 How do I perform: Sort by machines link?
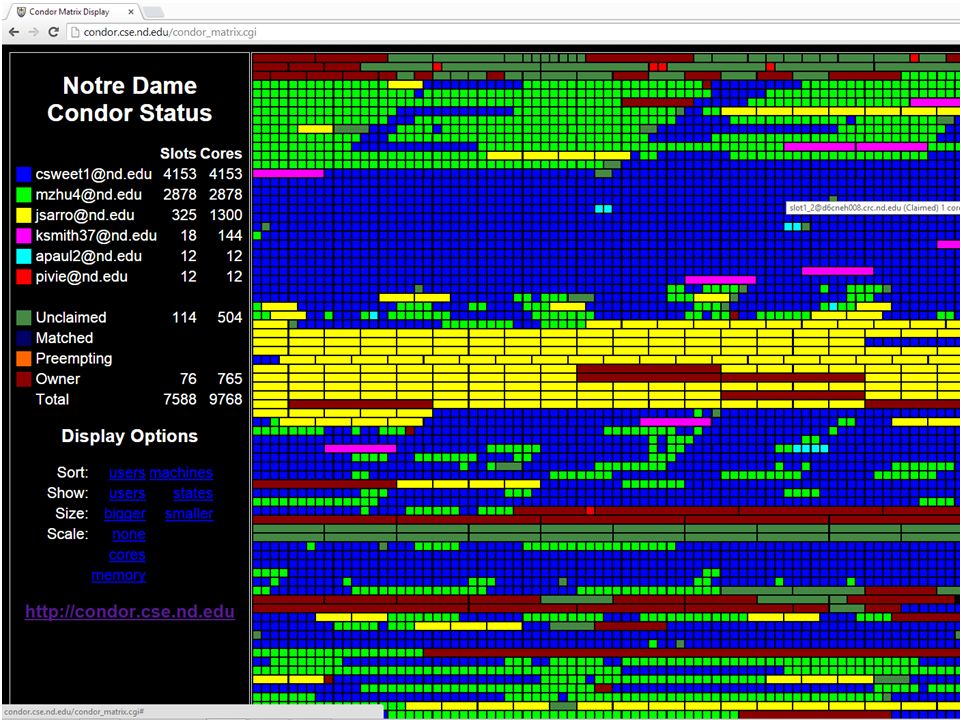click(181, 473)
